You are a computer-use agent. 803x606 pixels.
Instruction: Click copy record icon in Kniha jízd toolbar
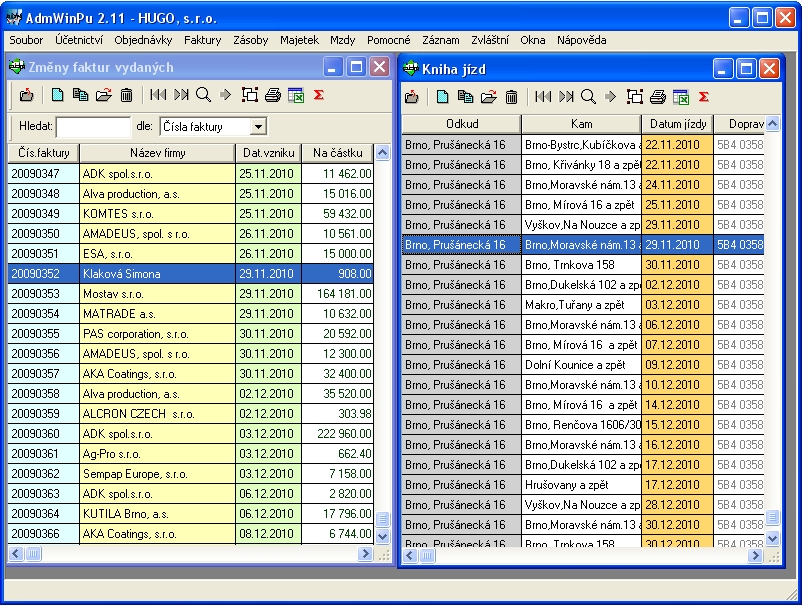pyautogui.click(x=465, y=97)
